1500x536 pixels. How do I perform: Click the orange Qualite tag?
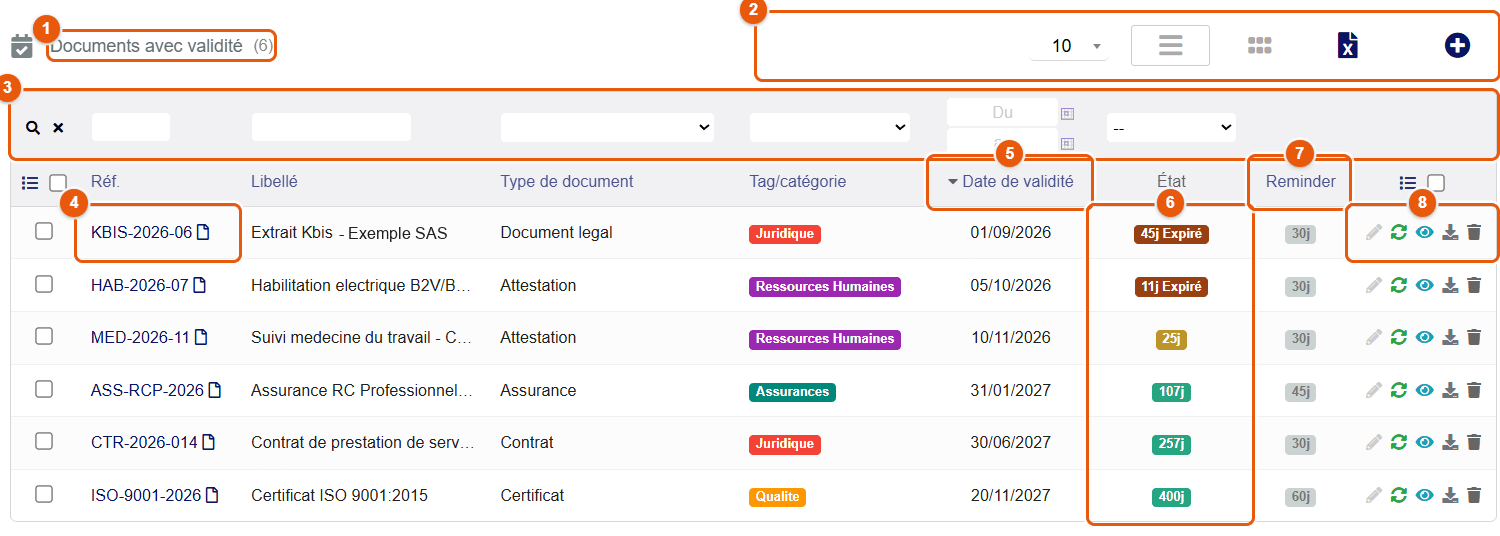(x=777, y=496)
